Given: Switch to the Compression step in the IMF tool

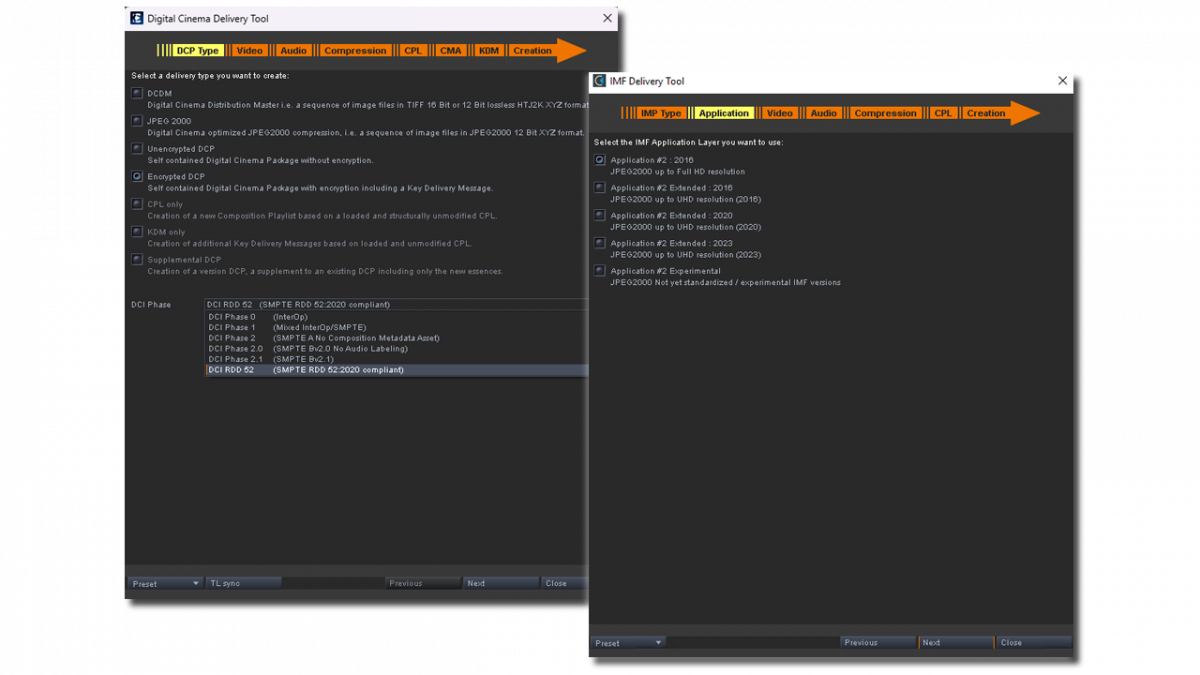Looking at the screenshot, I should tap(885, 113).
